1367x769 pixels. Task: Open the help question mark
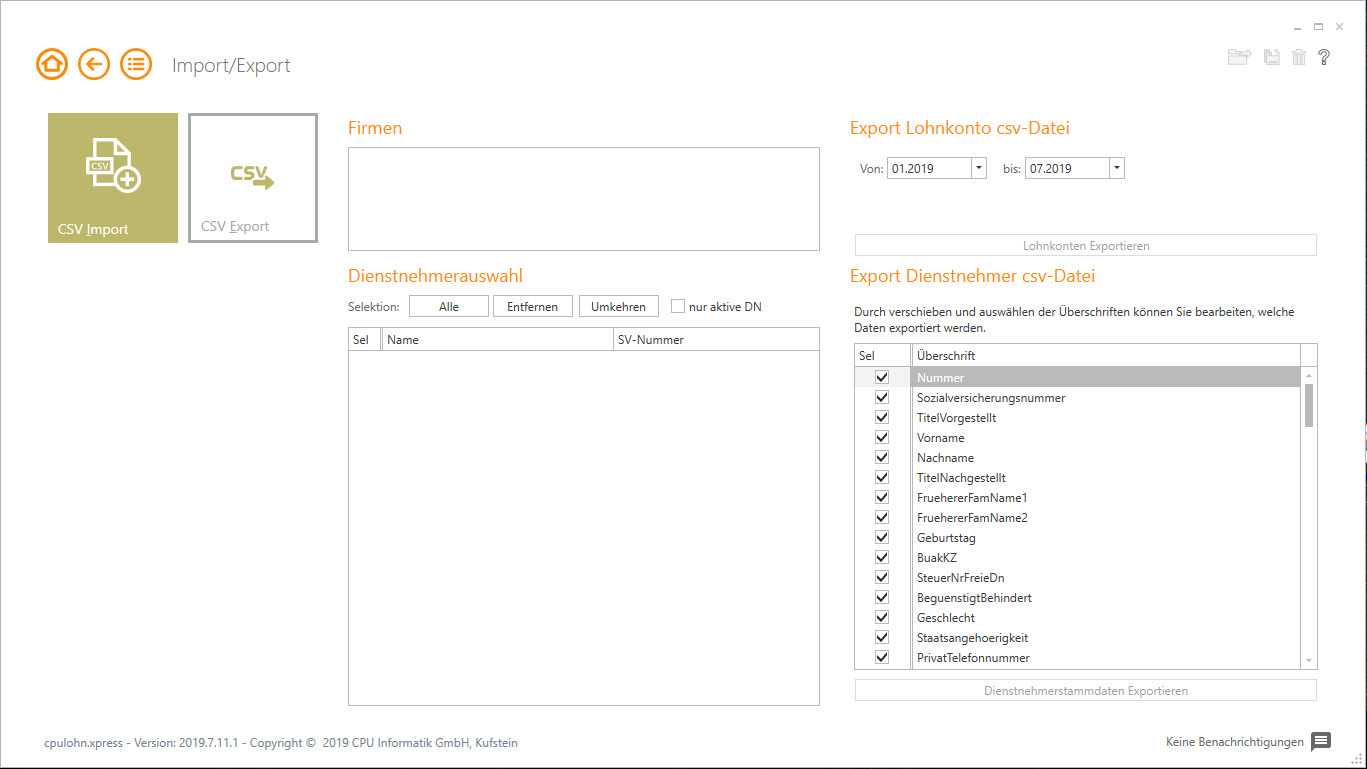(1324, 58)
